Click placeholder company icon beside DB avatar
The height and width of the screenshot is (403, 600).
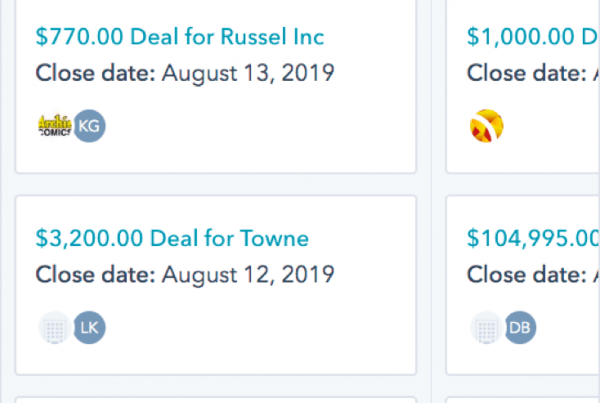[486, 326]
